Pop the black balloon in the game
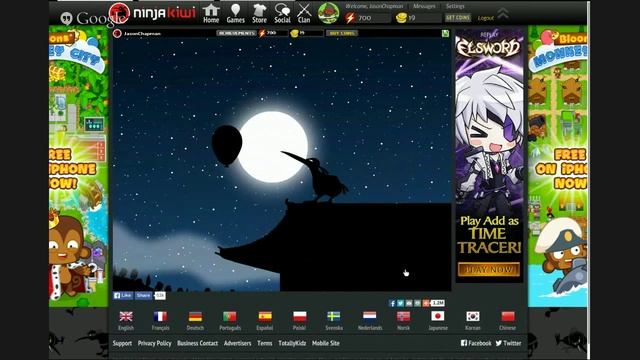Viewport: 640px width, 360px height. pos(227,145)
